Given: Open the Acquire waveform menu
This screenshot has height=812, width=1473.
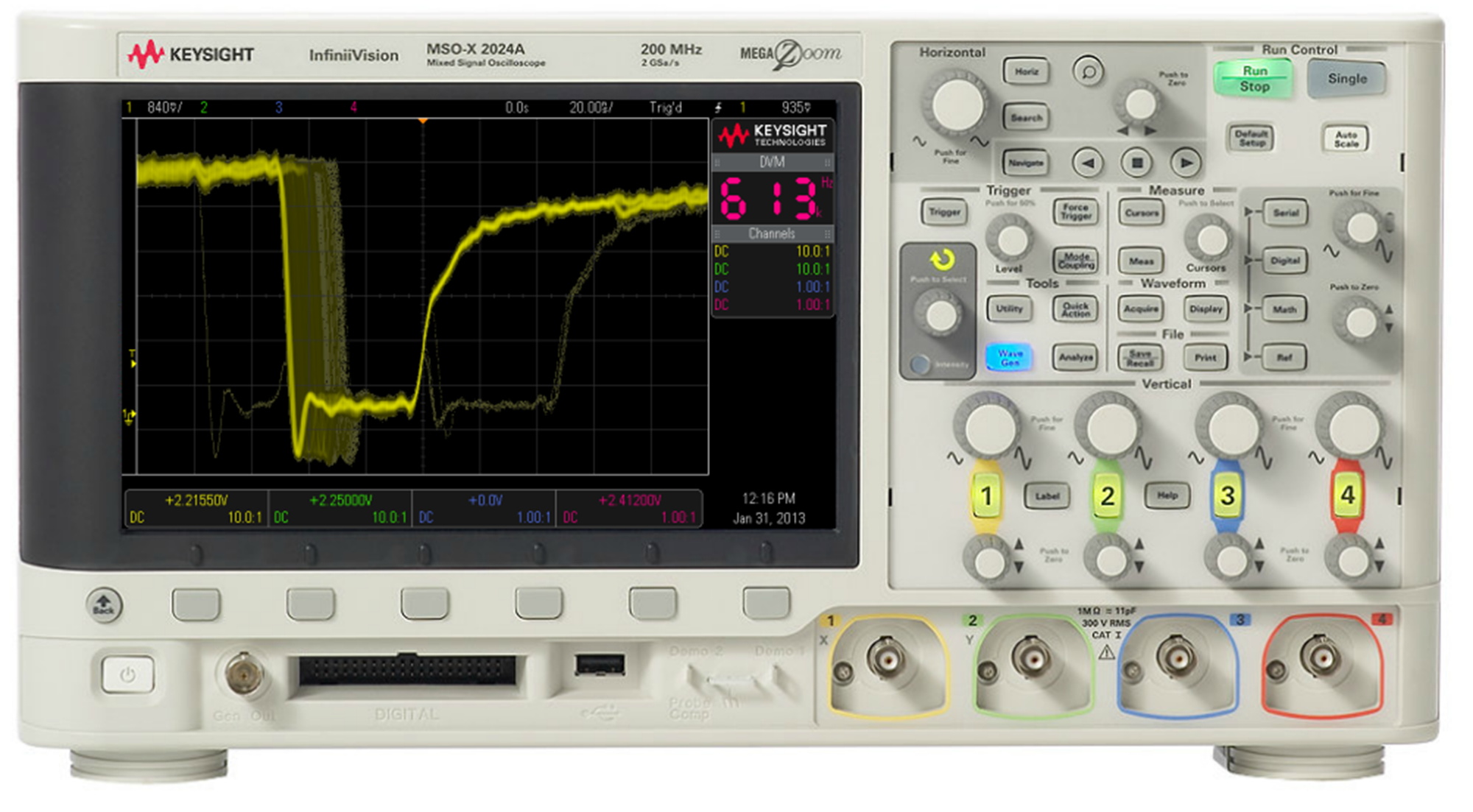Looking at the screenshot, I should click(1141, 309).
